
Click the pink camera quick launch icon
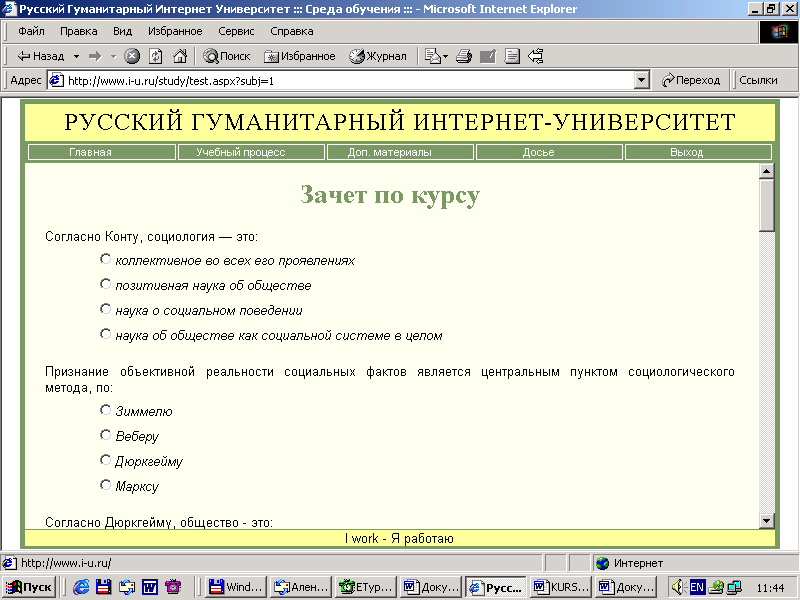pos(173,587)
